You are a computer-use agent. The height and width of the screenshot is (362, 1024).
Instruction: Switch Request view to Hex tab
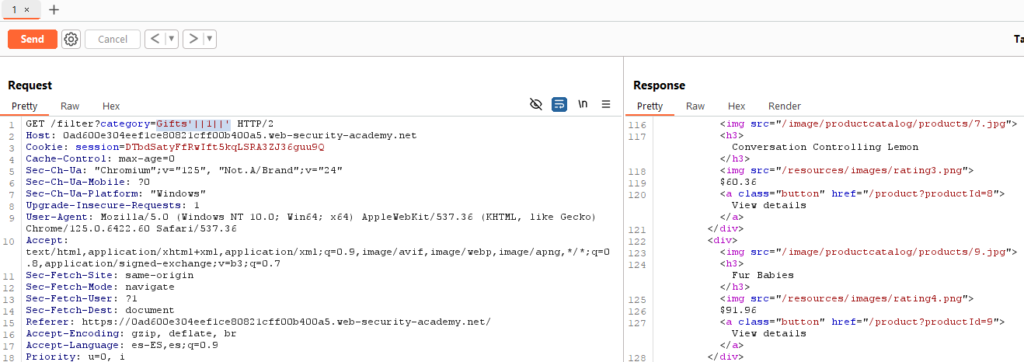[x=111, y=106]
